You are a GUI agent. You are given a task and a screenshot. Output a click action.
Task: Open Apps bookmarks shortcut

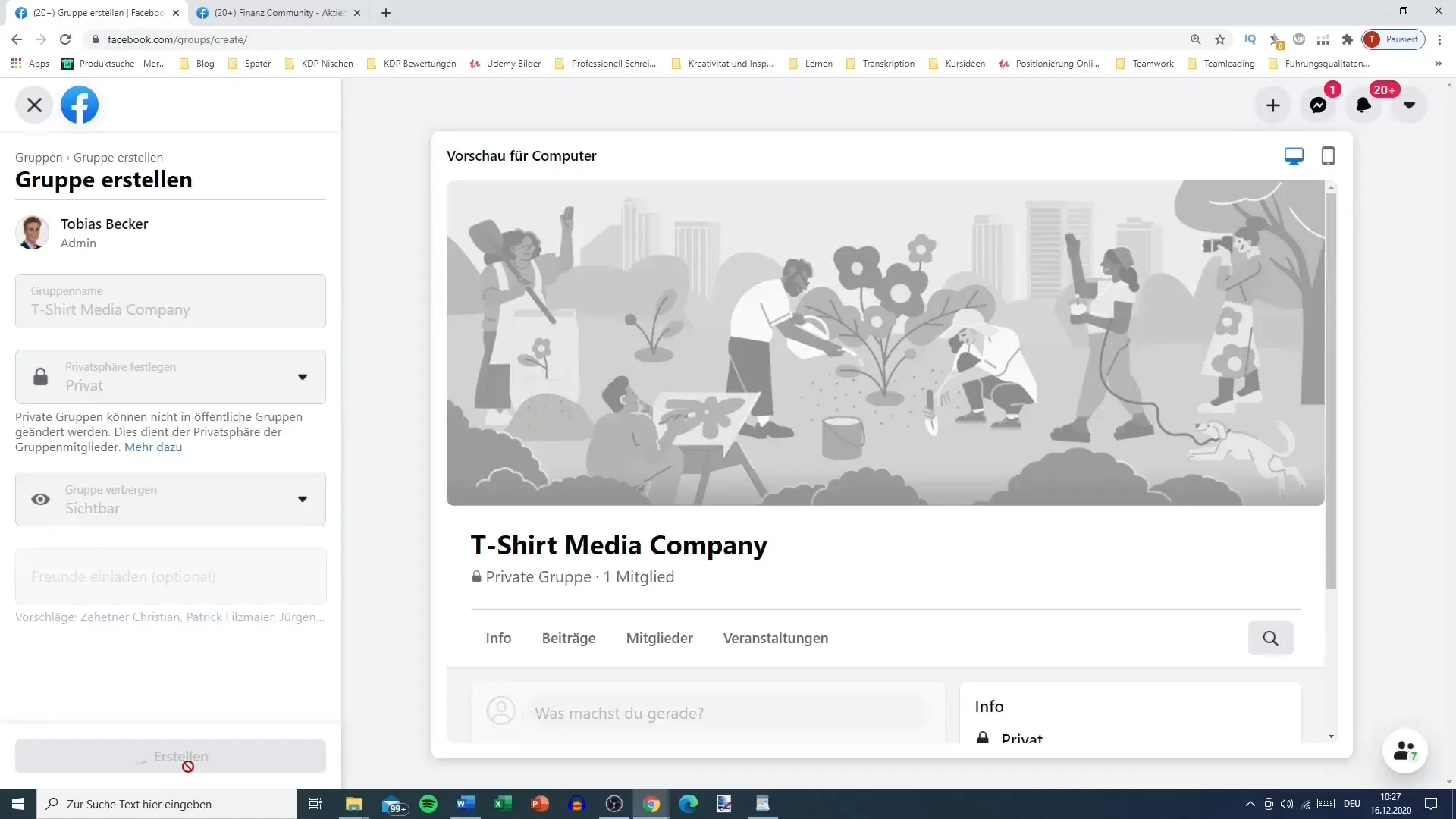[30, 64]
